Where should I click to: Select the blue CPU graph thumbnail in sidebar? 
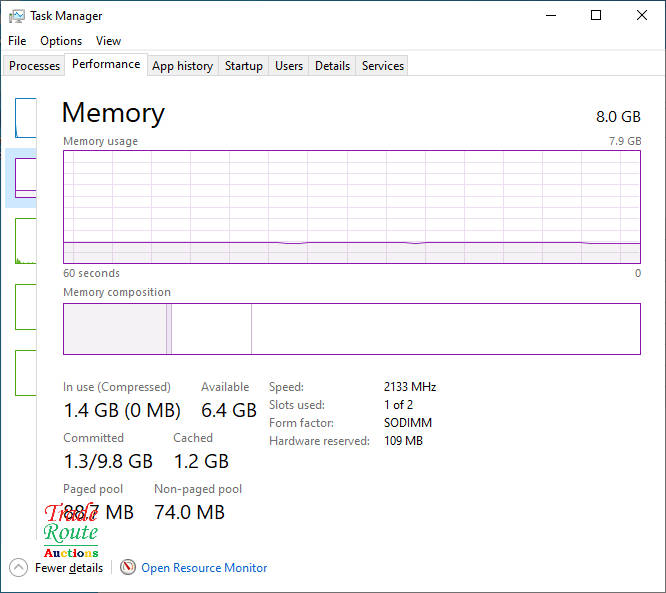click(x=25, y=118)
